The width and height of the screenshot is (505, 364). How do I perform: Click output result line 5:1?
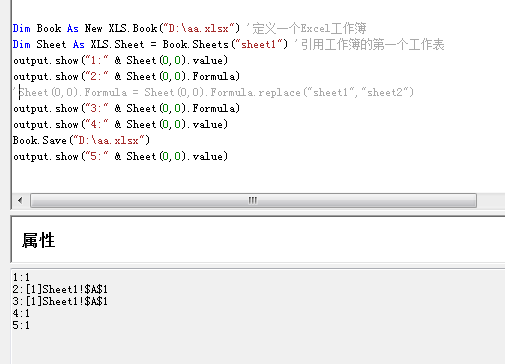click(21, 325)
